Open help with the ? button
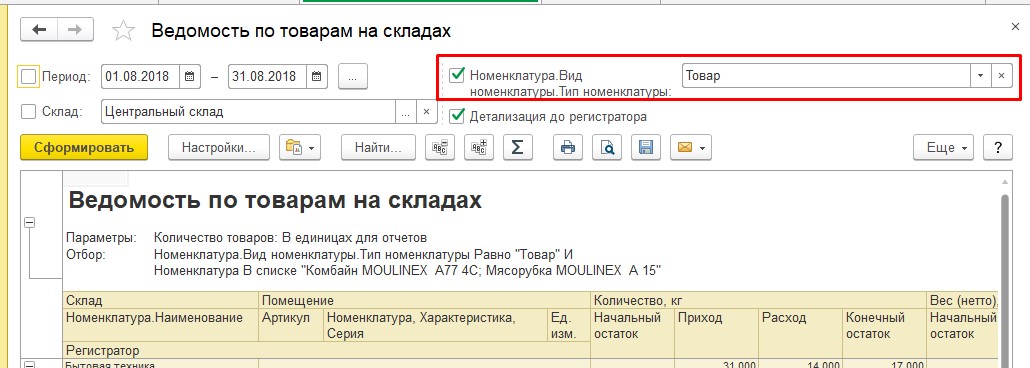Viewport: 1030px width, 368px height. point(998,147)
